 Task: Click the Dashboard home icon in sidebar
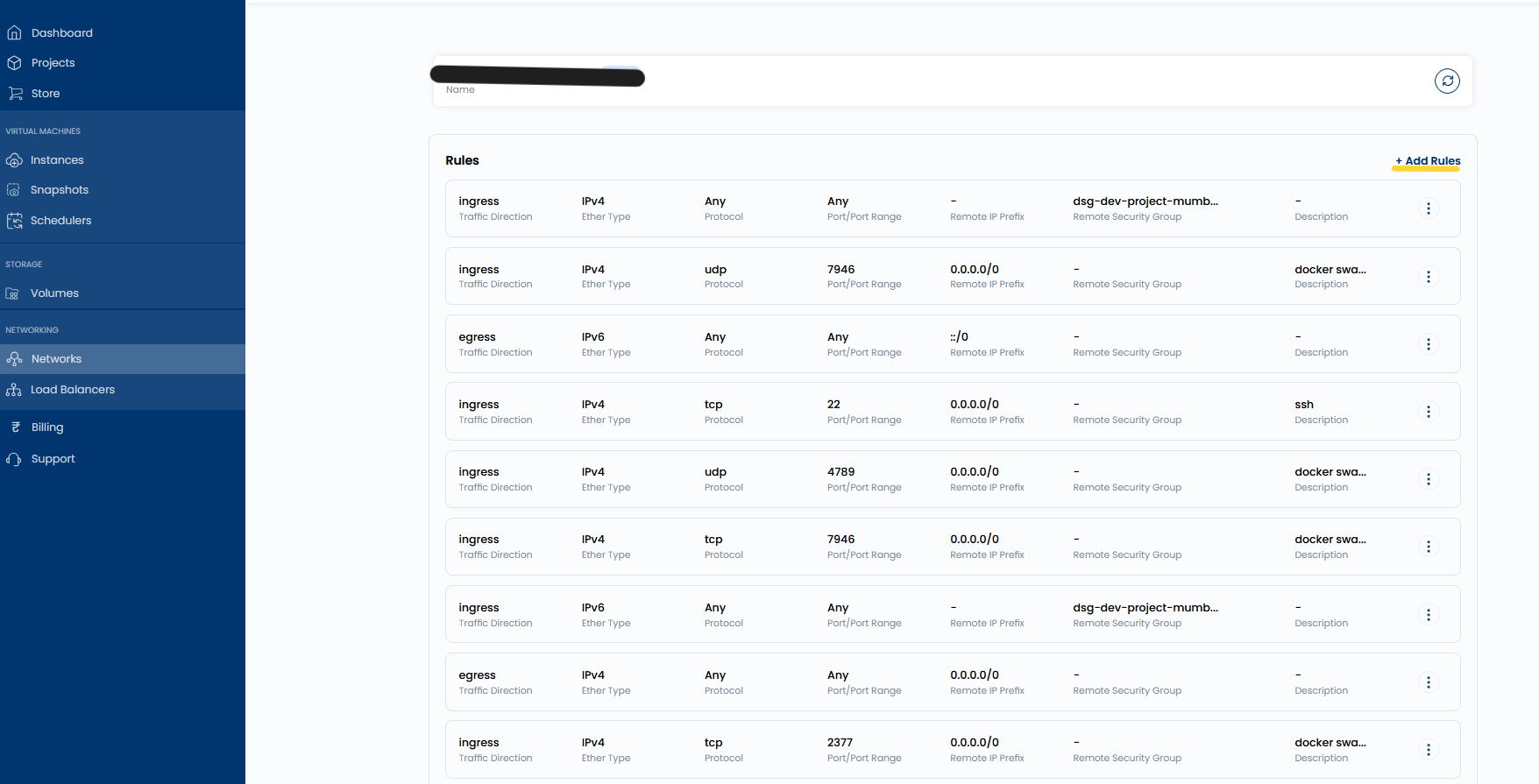click(x=14, y=33)
